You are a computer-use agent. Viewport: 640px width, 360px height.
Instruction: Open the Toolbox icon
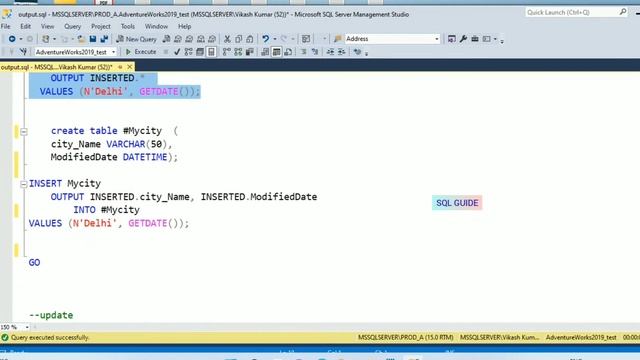click(475, 39)
